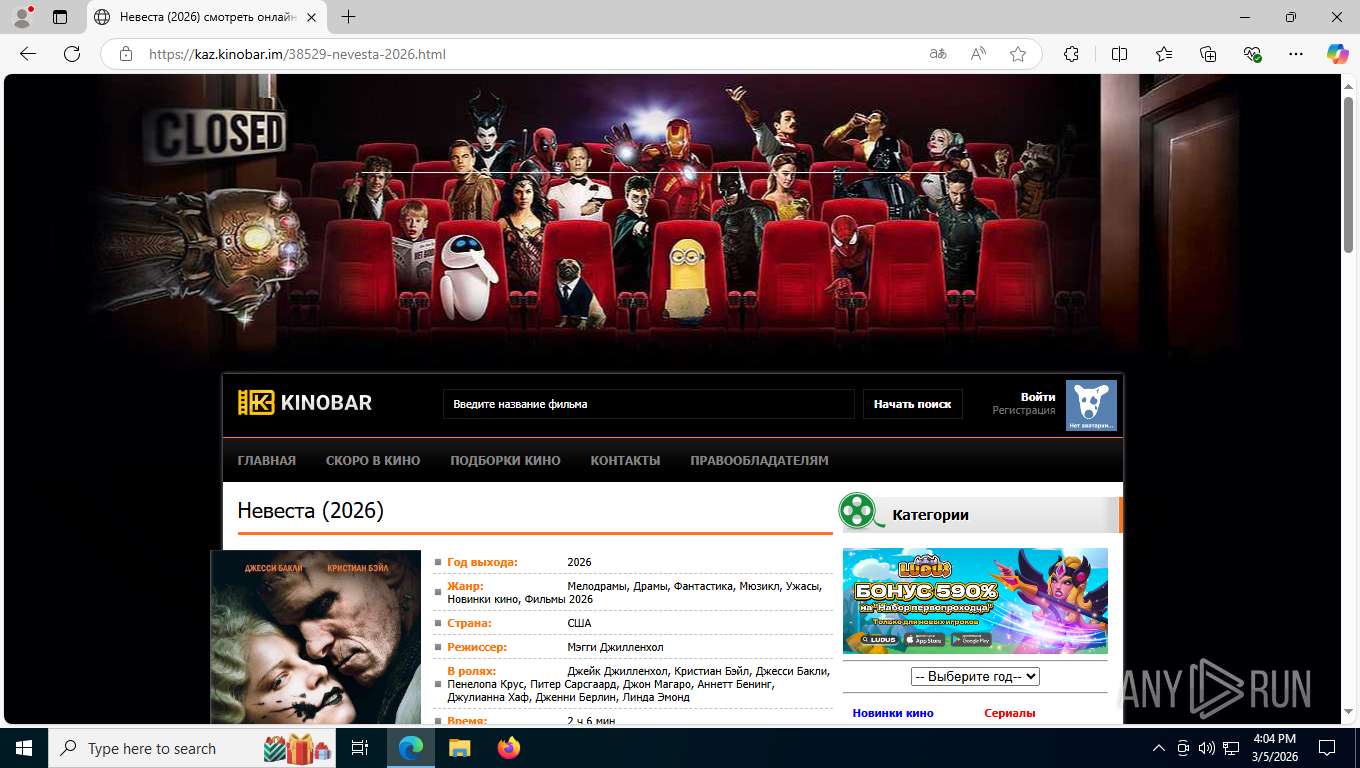Open clock and date in taskbar
Image resolution: width=1360 pixels, height=768 pixels.
coord(1273,748)
